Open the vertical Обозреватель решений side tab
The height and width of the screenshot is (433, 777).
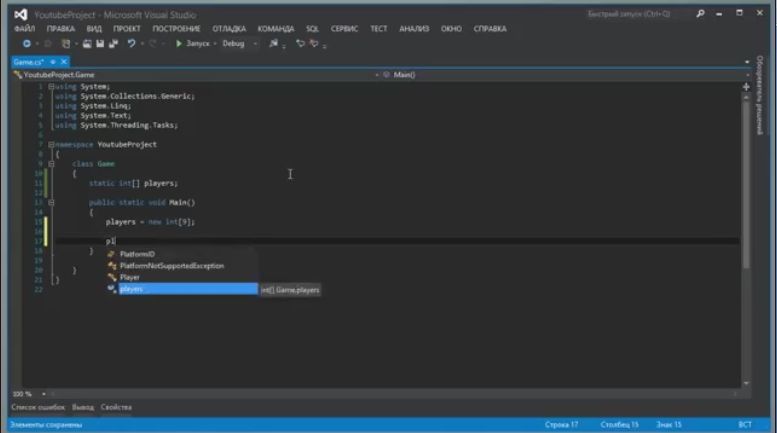[x=759, y=95]
